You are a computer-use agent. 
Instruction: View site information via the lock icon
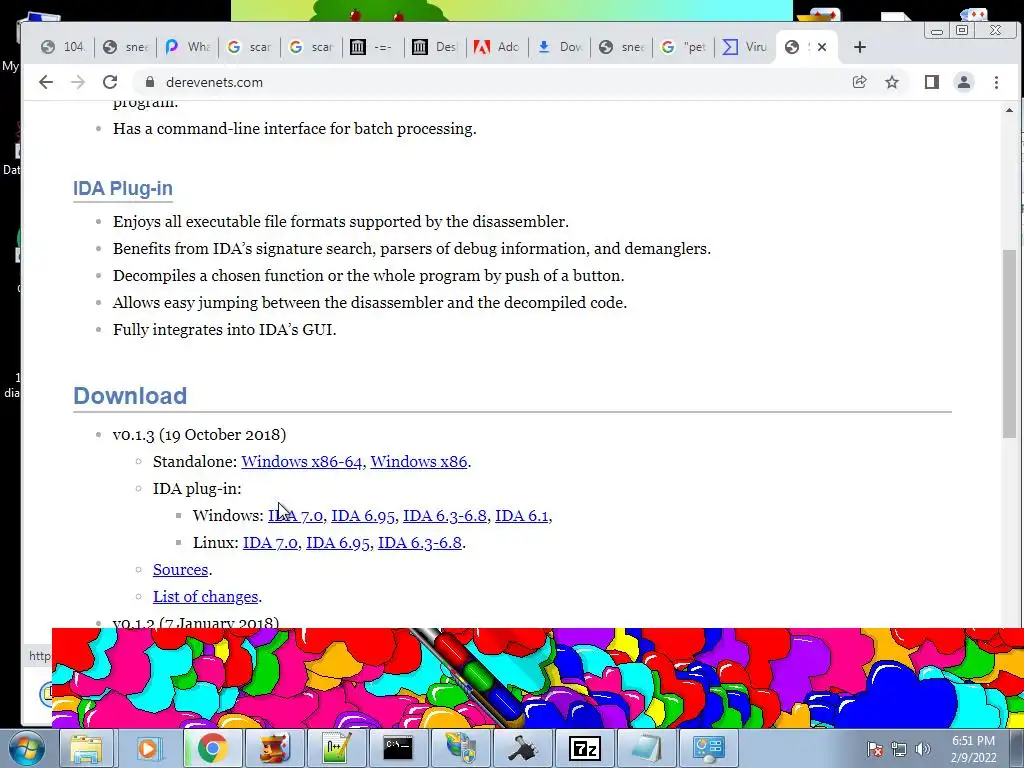150,82
